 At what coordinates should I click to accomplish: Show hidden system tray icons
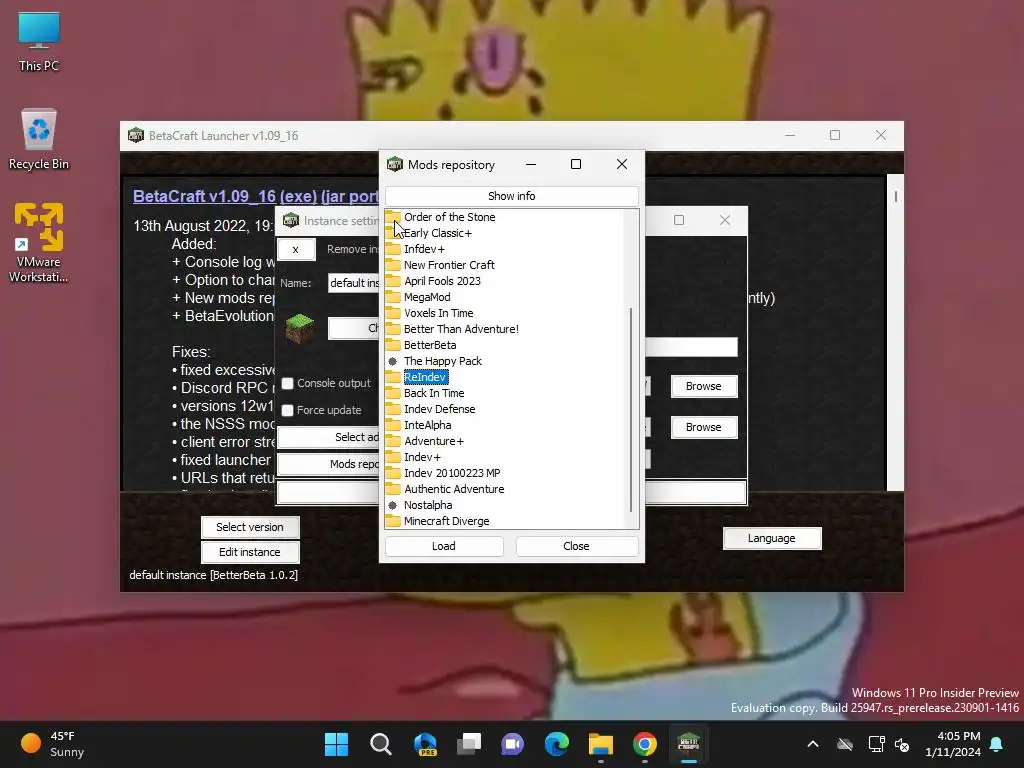[x=813, y=744]
